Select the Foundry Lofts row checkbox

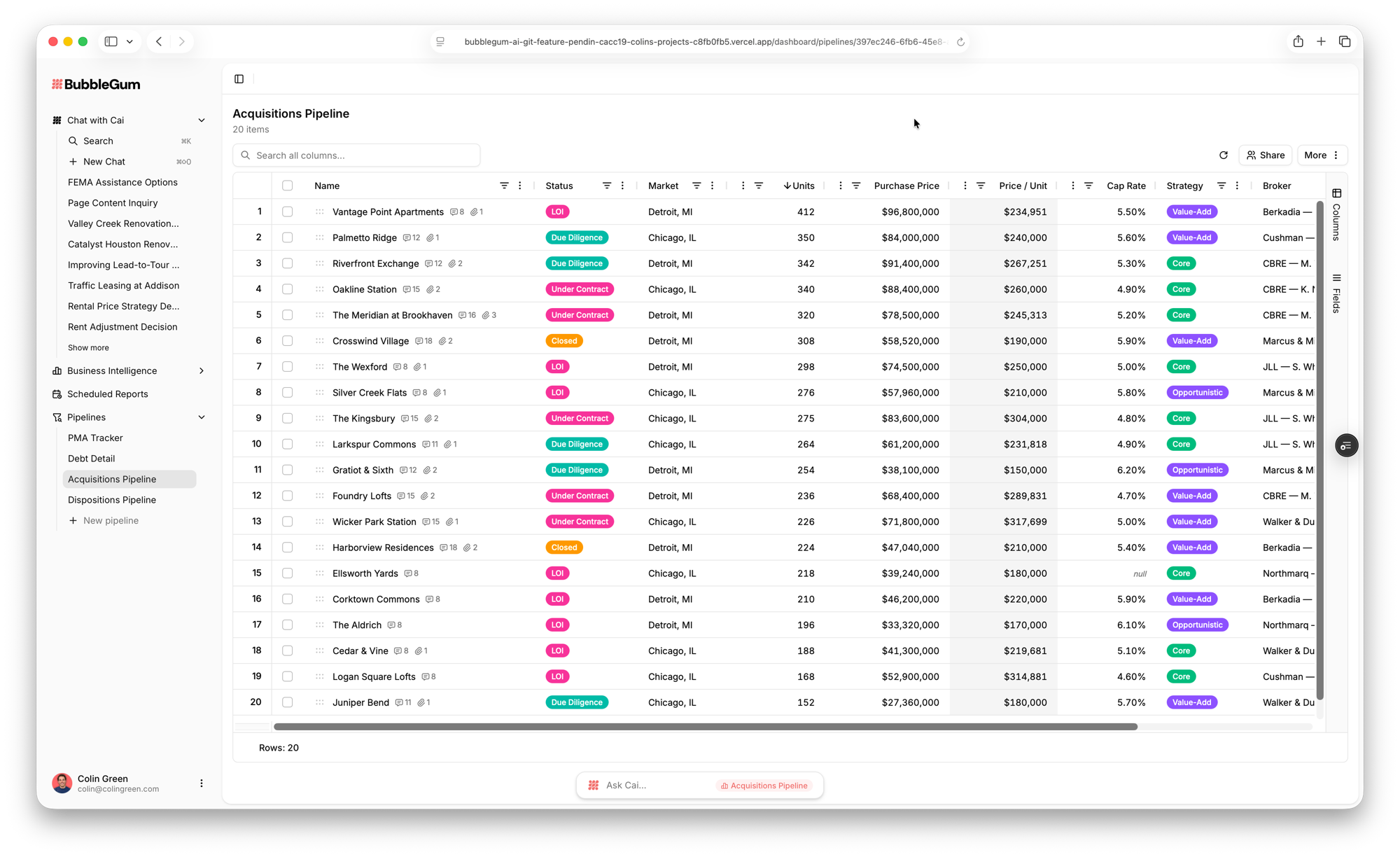coord(288,496)
